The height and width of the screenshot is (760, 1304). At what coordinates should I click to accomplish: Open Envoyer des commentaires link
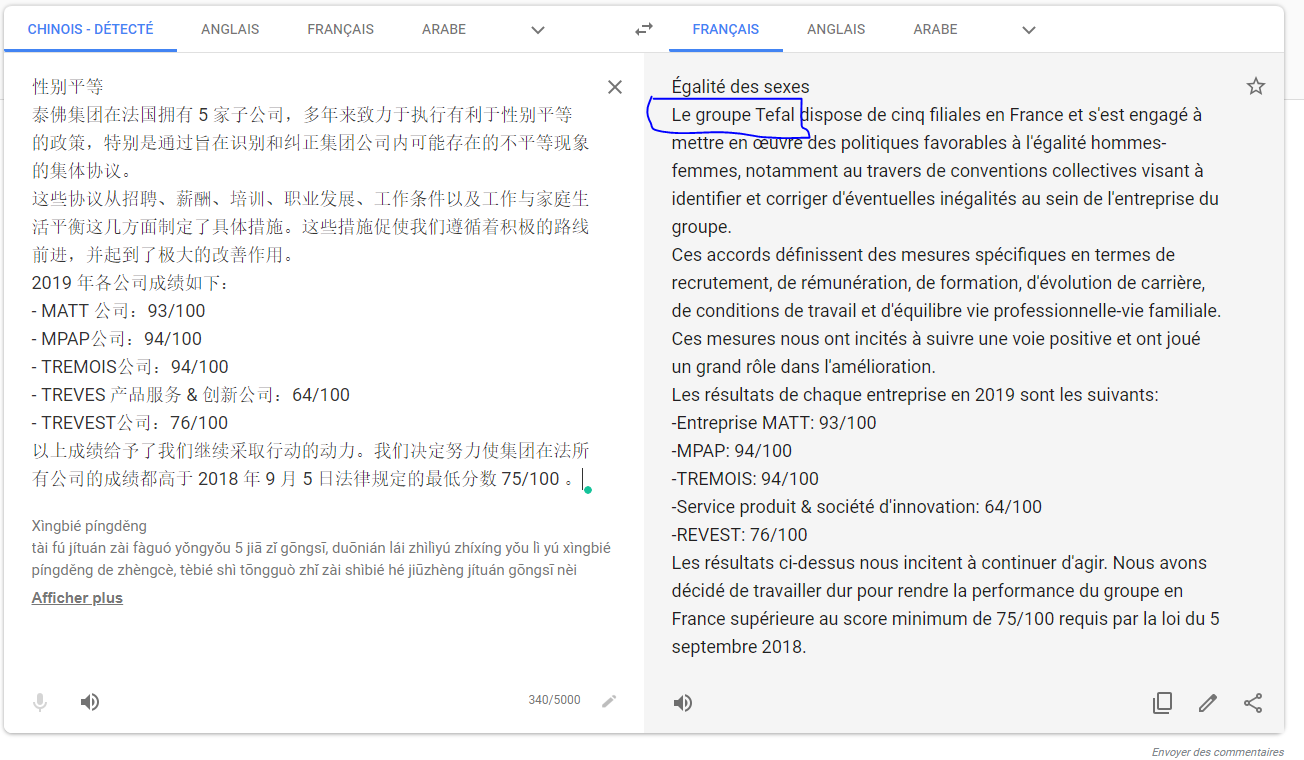(x=1217, y=752)
